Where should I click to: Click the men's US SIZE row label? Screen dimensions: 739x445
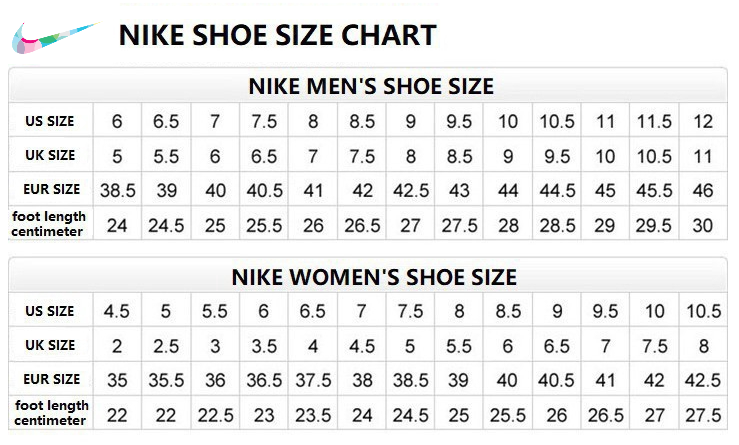[50, 121]
